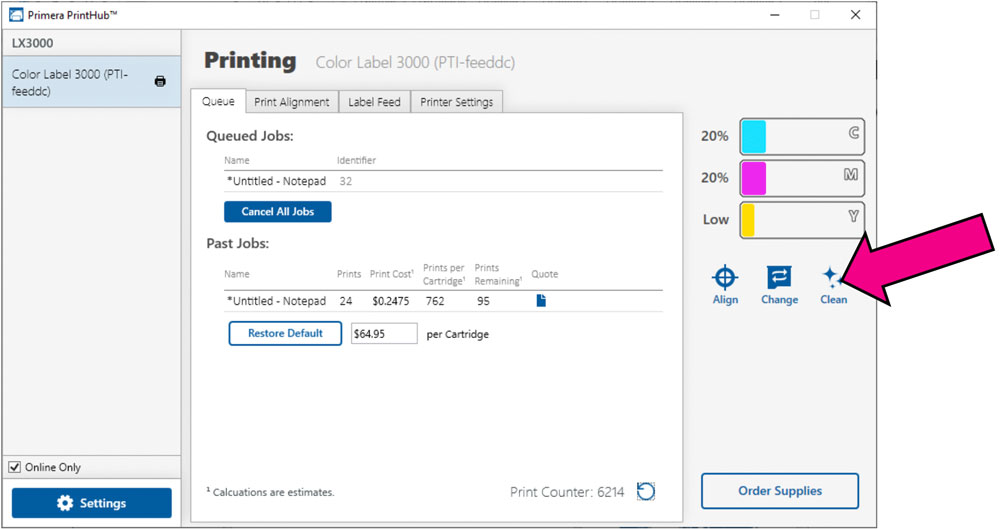The width and height of the screenshot is (1000, 529).
Task: Click the Order Supplies button
Action: pos(780,491)
